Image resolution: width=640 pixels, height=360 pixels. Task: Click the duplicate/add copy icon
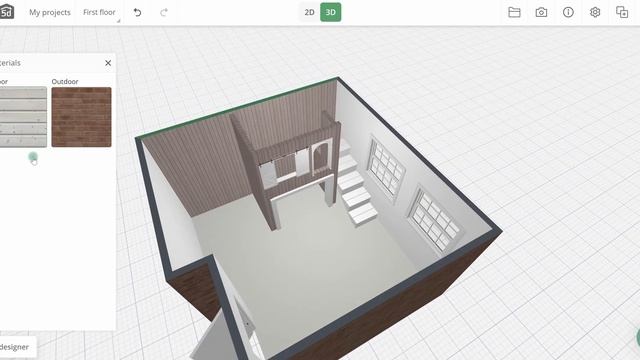[x=622, y=12]
